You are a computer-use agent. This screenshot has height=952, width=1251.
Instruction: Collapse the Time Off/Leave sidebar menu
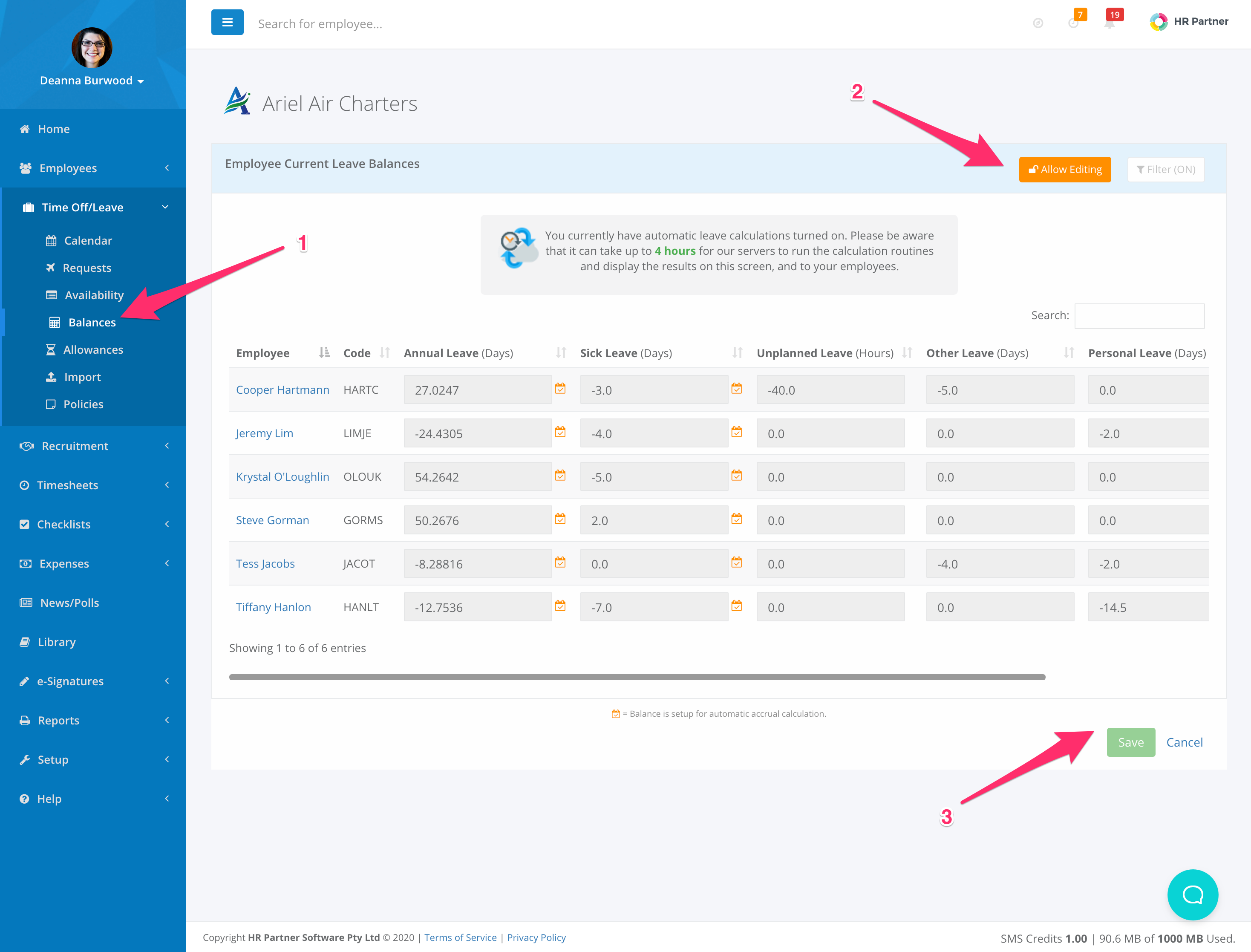93,208
